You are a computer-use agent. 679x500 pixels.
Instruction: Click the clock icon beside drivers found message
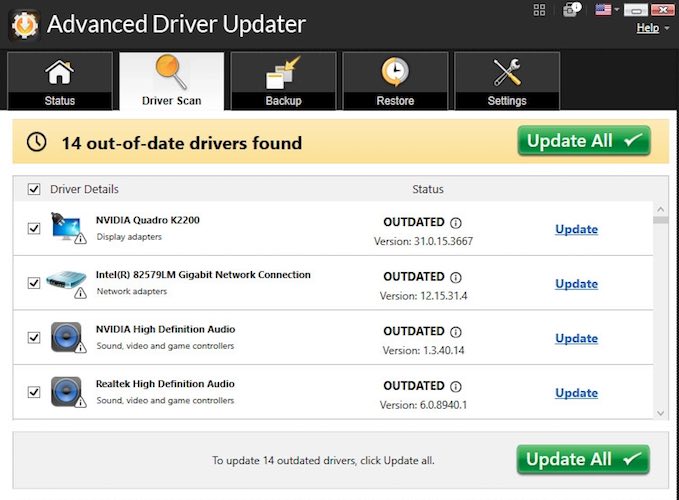[x=36, y=142]
